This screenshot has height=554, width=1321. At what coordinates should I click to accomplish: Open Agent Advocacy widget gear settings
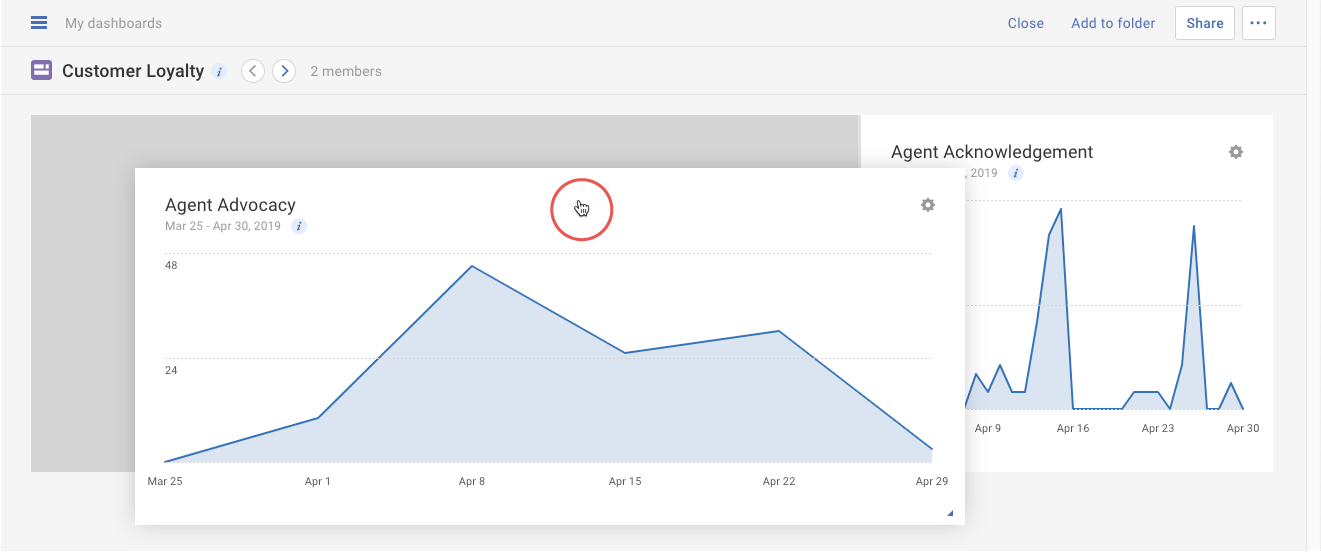[928, 205]
